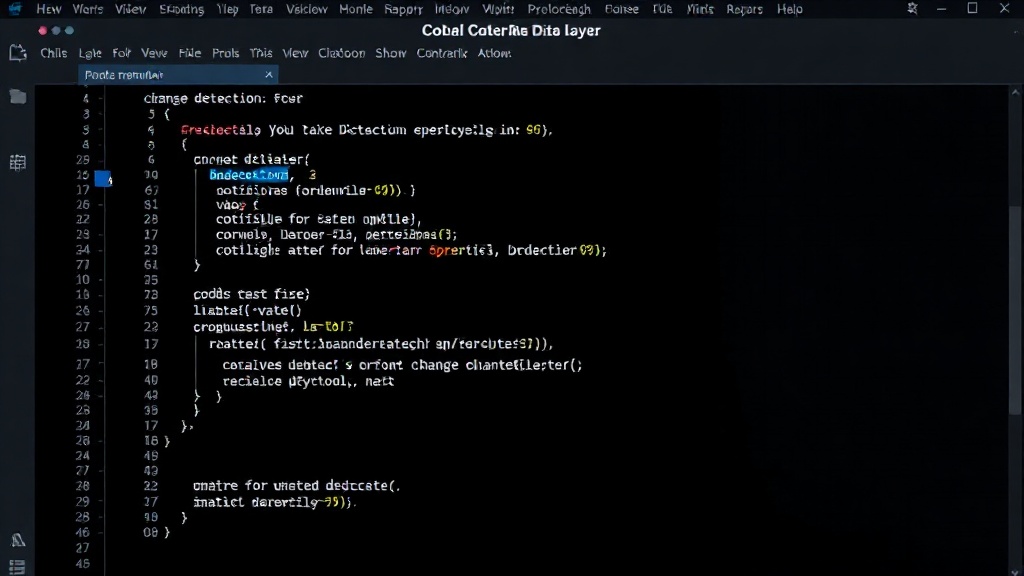Click the yellow 'La-tol?' text
Screen dimensions: 1024x576
click(328, 327)
